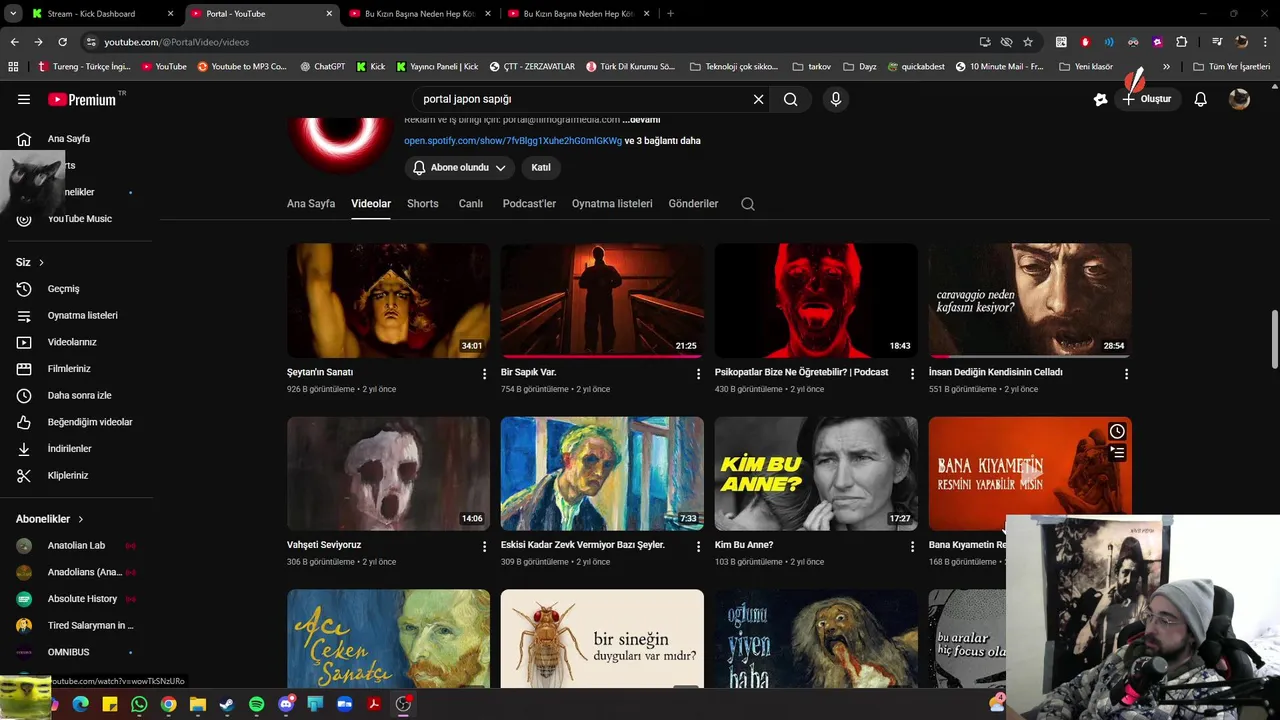Open Spotify from the taskbar
Screen dimensions: 1280x720
pyautogui.click(x=256, y=704)
